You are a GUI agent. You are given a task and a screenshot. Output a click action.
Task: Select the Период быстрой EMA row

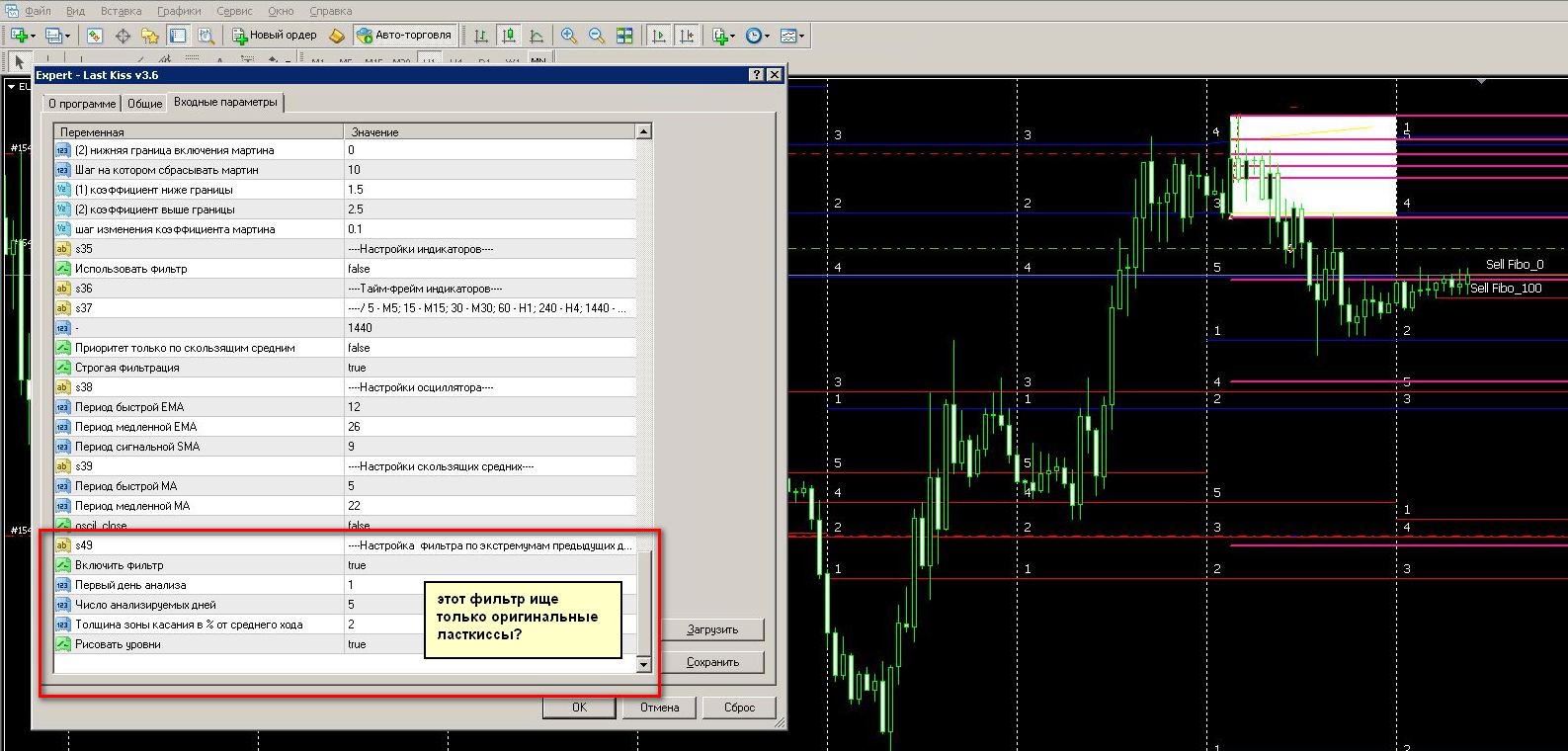[x=345, y=407]
